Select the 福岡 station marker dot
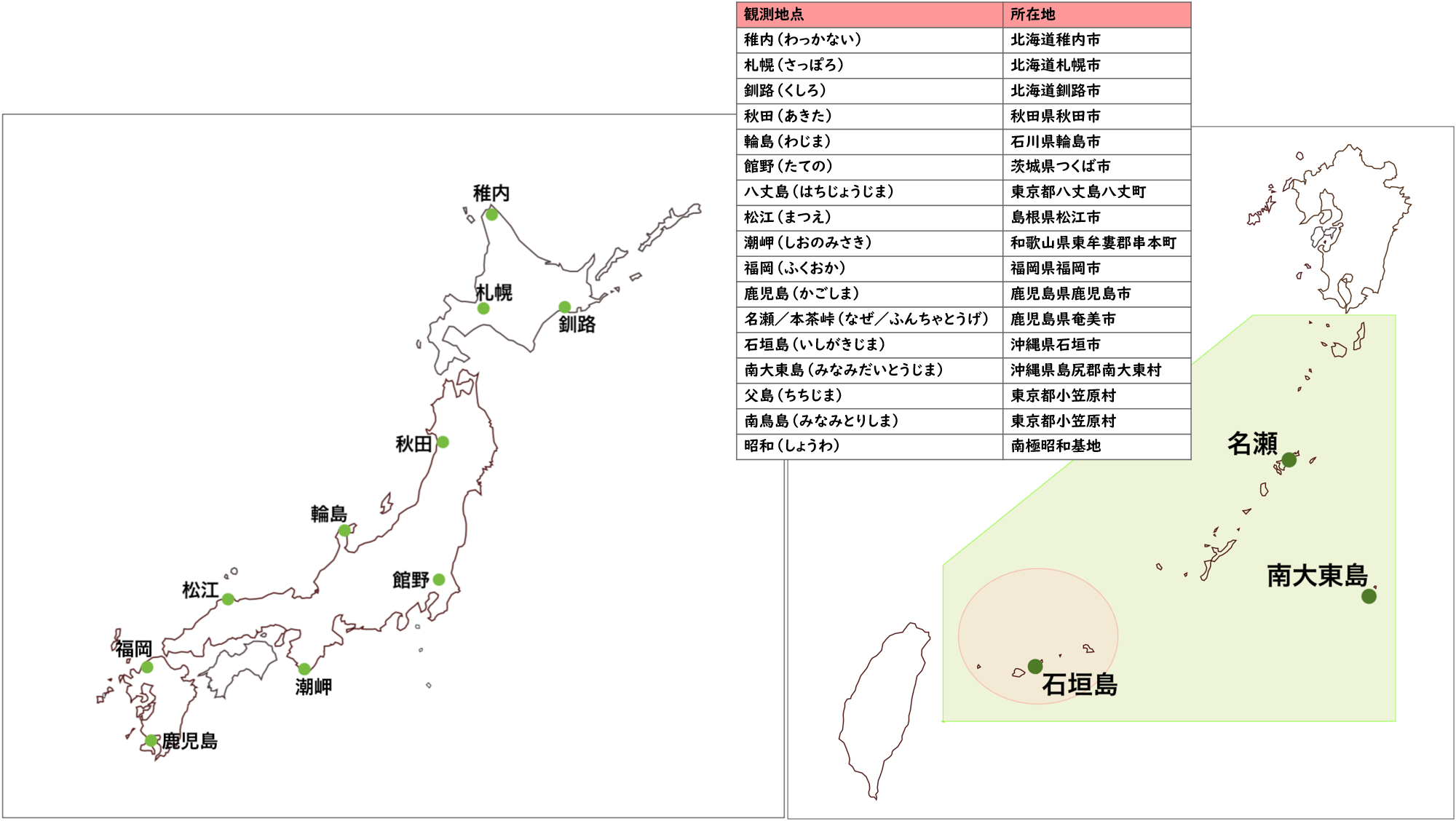This screenshot has height=821, width=1456. coord(147,667)
